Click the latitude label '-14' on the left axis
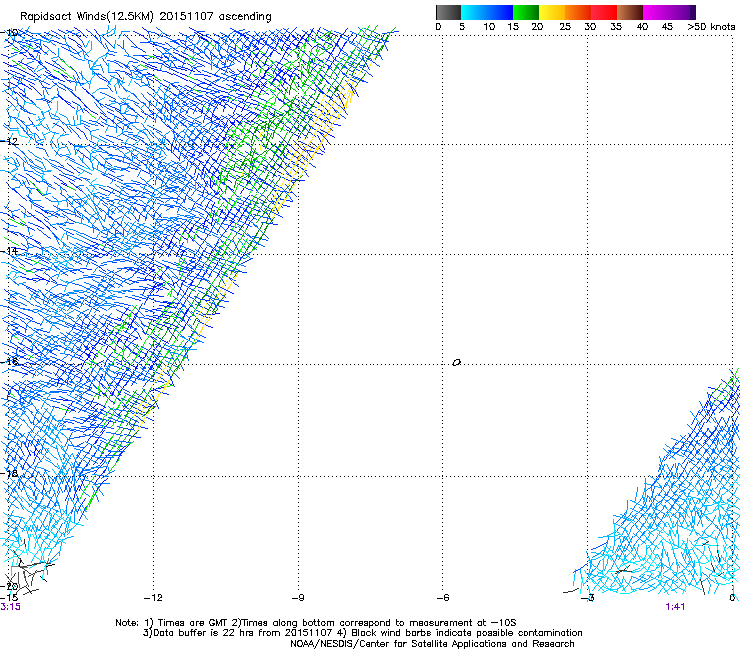The height and width of the screenshot is (650, 740). 9,251
